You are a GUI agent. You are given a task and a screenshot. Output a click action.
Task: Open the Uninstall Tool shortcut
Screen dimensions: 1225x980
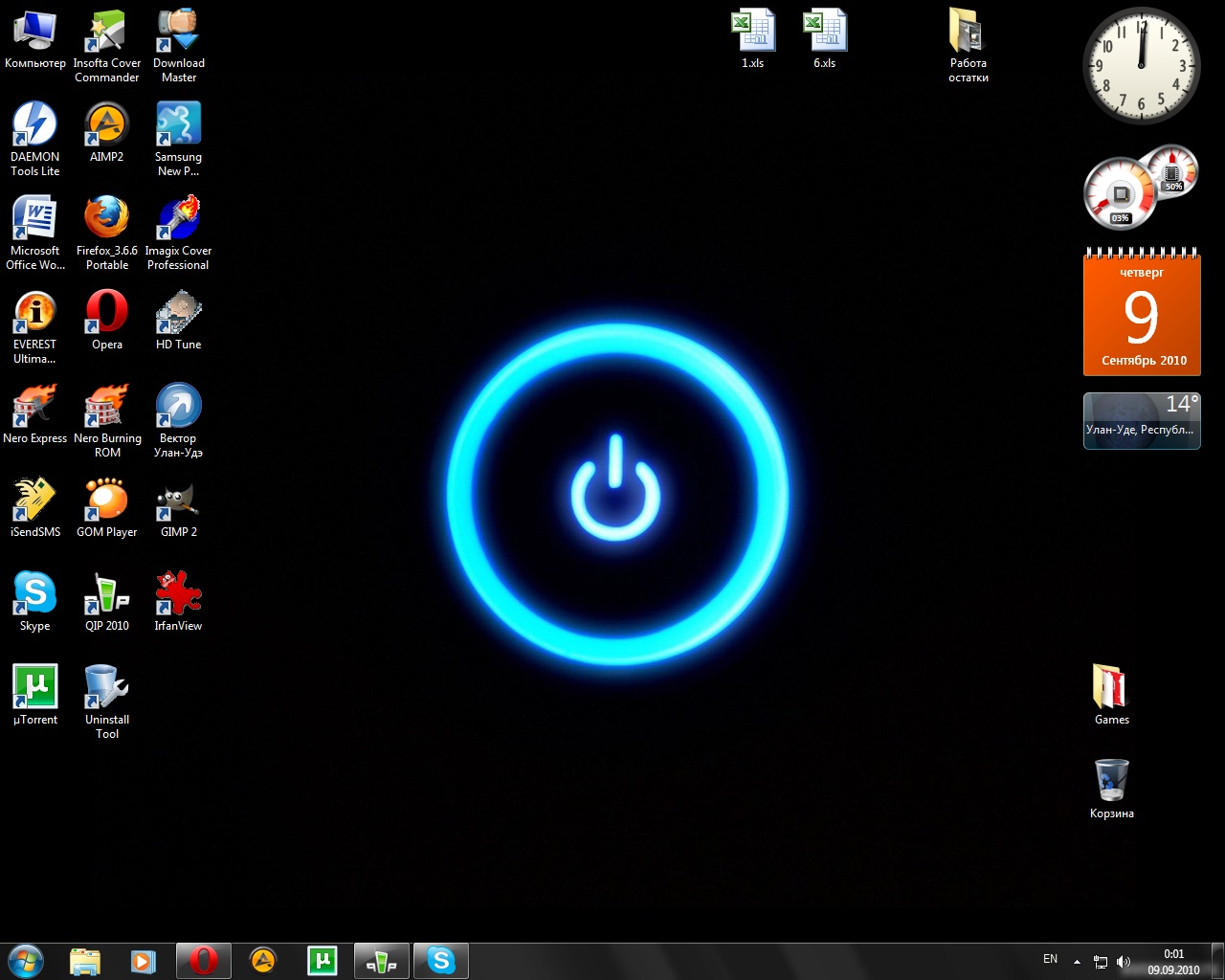tap(106, 687)
